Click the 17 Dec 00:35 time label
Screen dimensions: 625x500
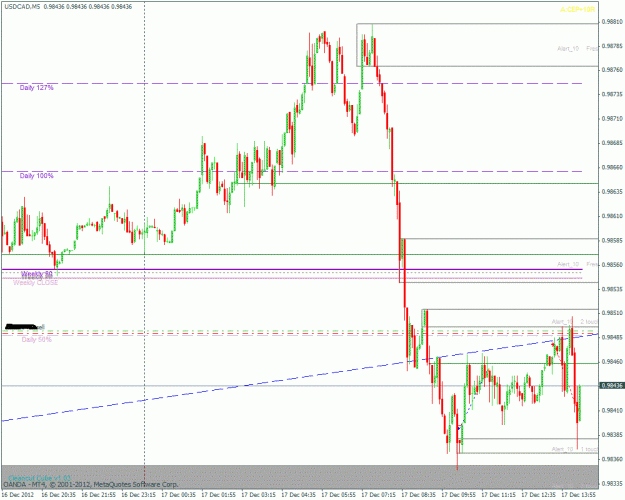(x=179, y=495)
